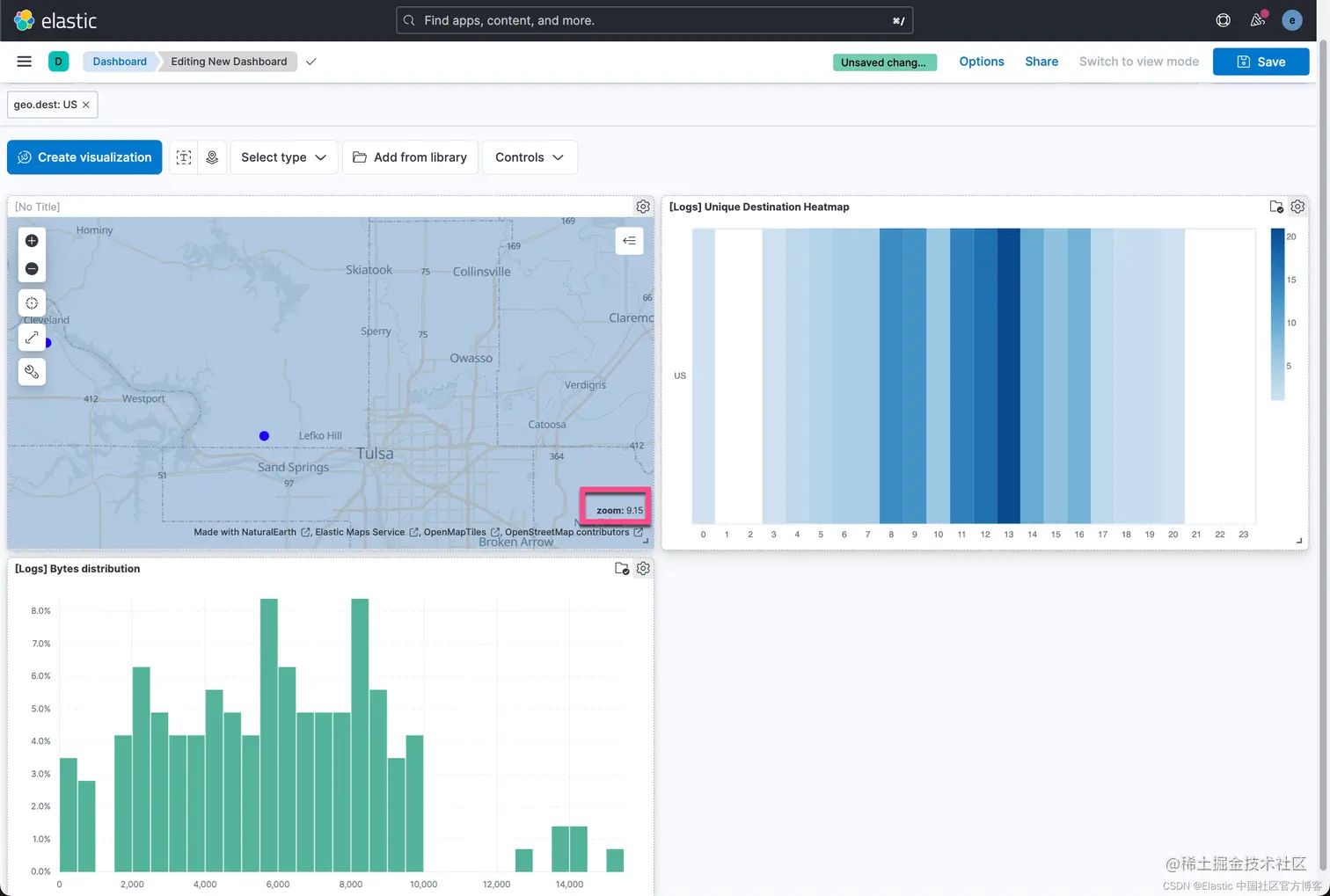Click the [Logs] Bytes distribution title

click(x=77, y=569)
